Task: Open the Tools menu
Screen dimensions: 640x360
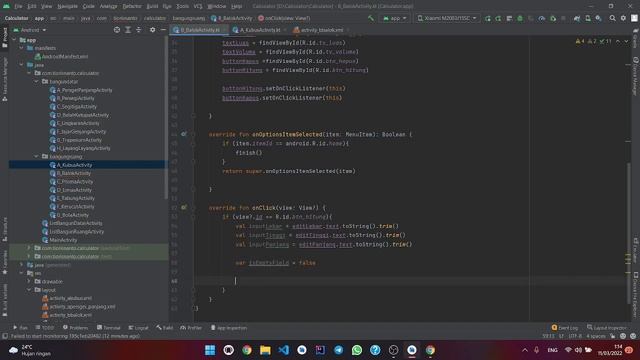Action: [x=182, y=6]
